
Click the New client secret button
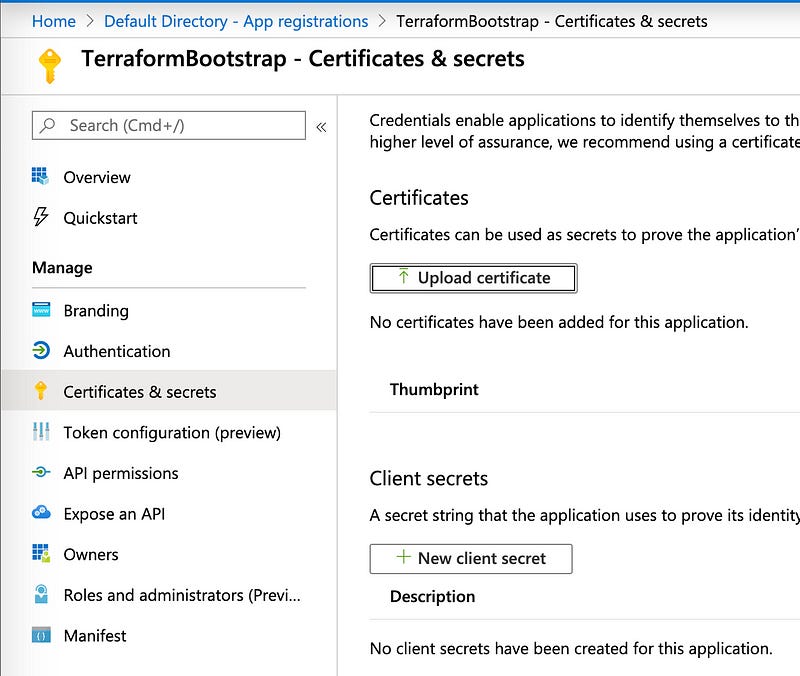(471, 559)
